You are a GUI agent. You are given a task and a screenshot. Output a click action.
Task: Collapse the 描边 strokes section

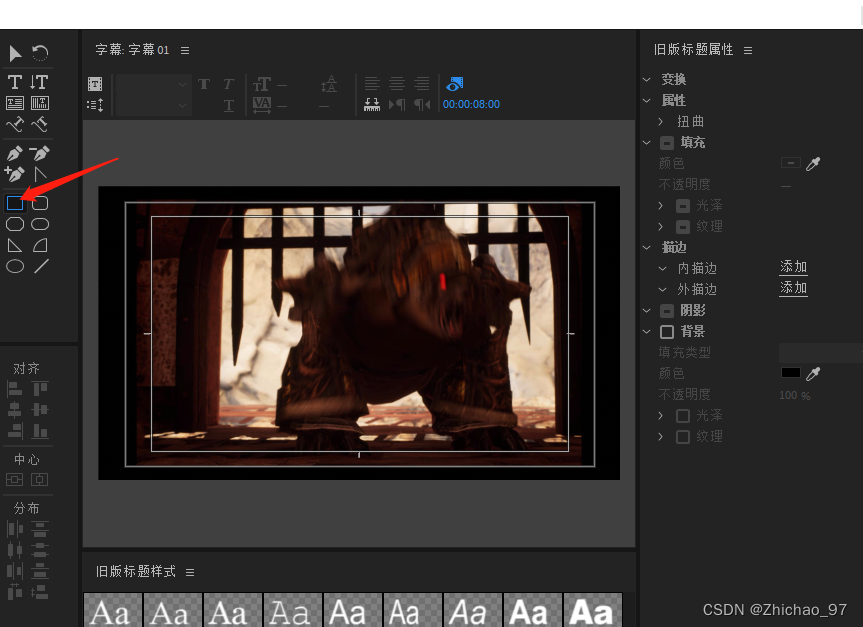click(x=647, y=248)
